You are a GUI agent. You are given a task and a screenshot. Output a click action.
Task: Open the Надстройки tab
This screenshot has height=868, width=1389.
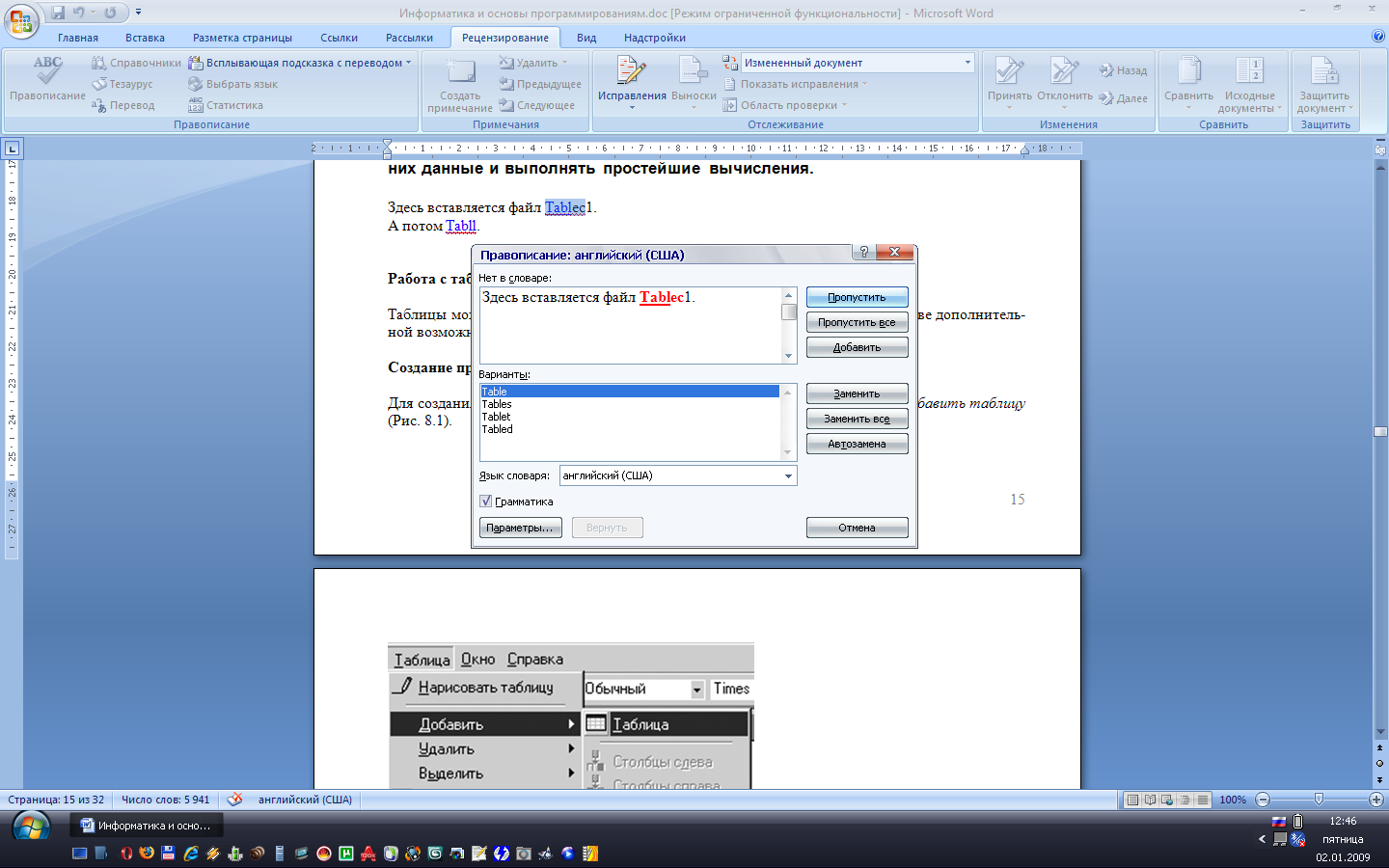coord(655,38)
